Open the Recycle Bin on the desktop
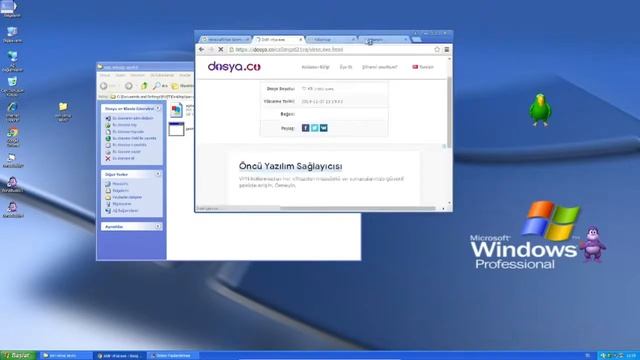Viewport: 640px width, 360px height. (13, 86)
